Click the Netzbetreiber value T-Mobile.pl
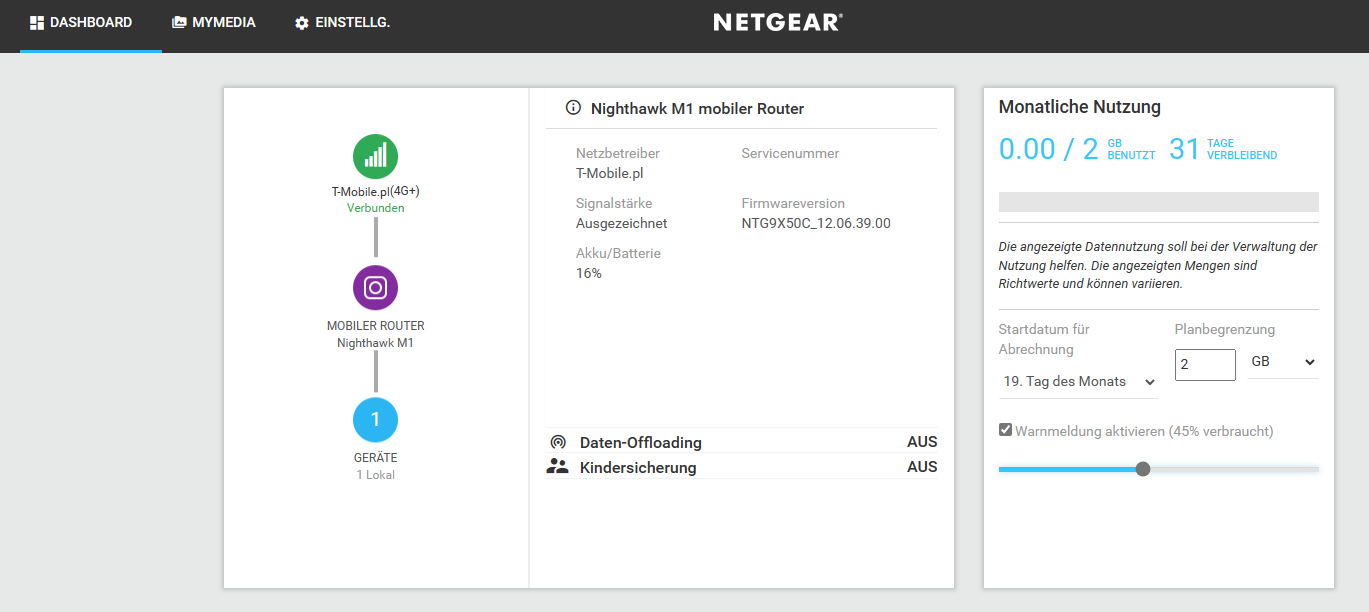Viewport: 1369px width, 612px height. coord(609,173)
